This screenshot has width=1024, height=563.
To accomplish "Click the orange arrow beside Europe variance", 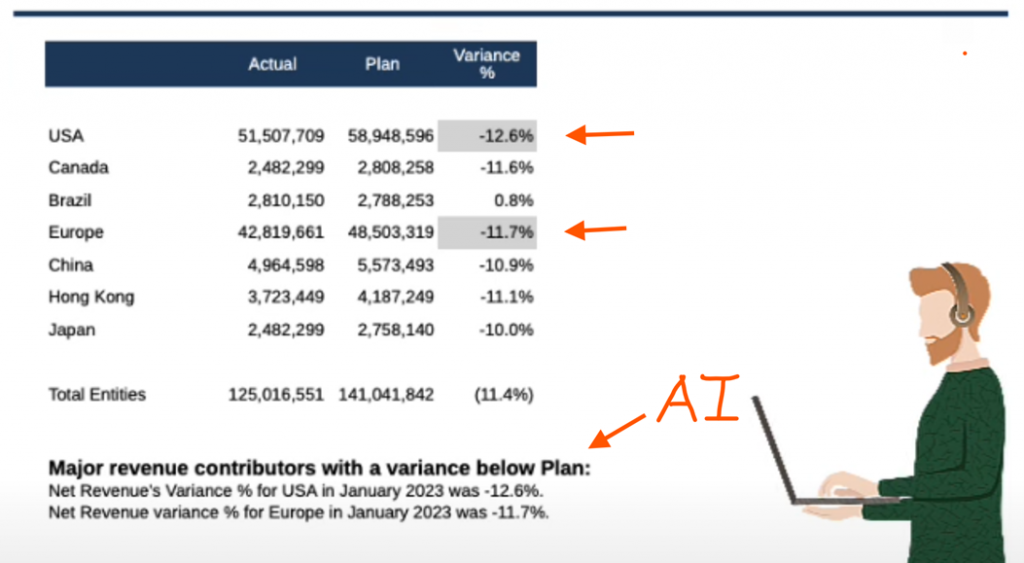I will [x=596, y=232].
